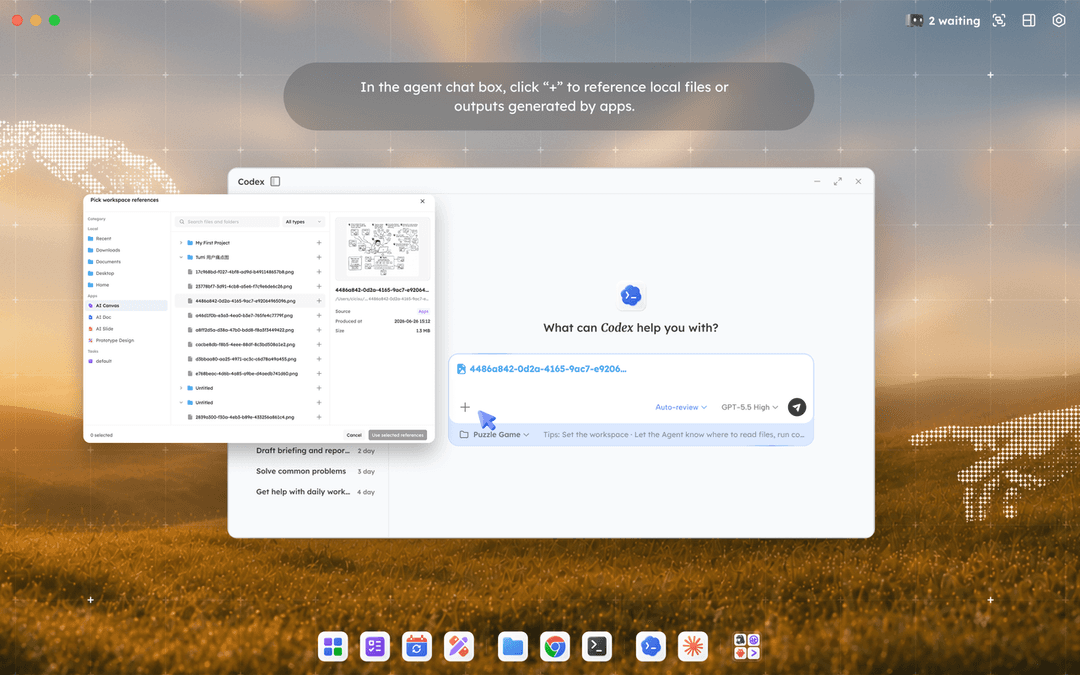
Task: Open the pencil and ruler design app
Action: tap(459, 647)
